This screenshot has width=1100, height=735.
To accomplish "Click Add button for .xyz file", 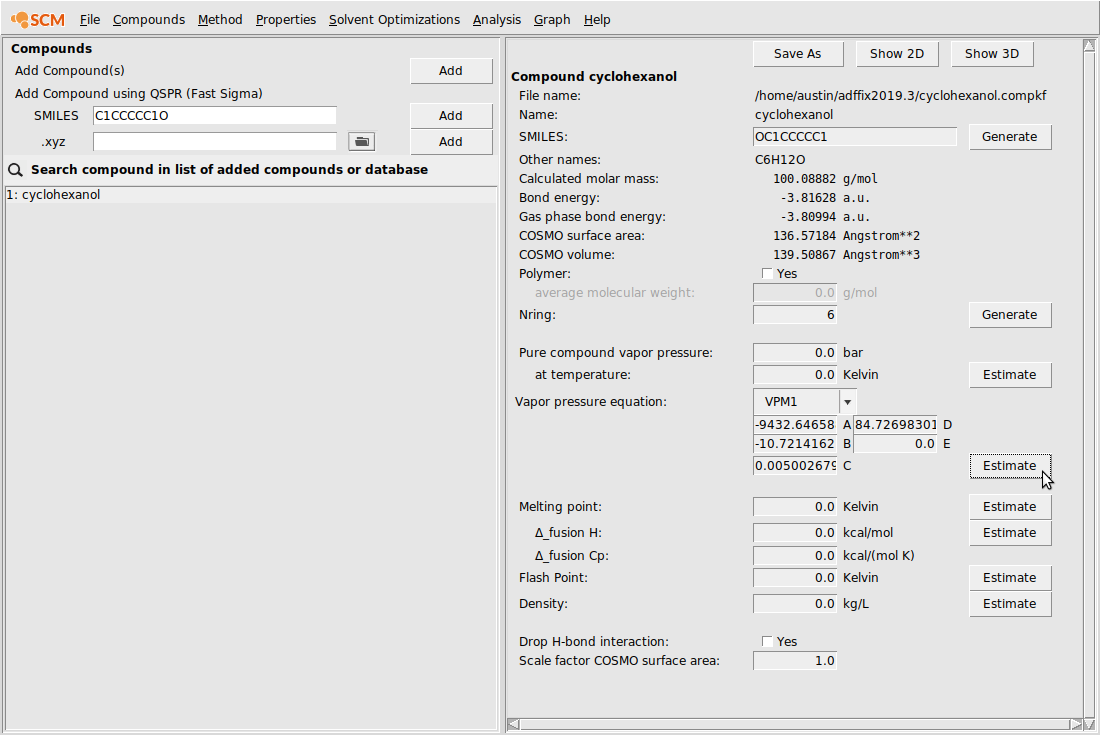I will pos(450,142).
